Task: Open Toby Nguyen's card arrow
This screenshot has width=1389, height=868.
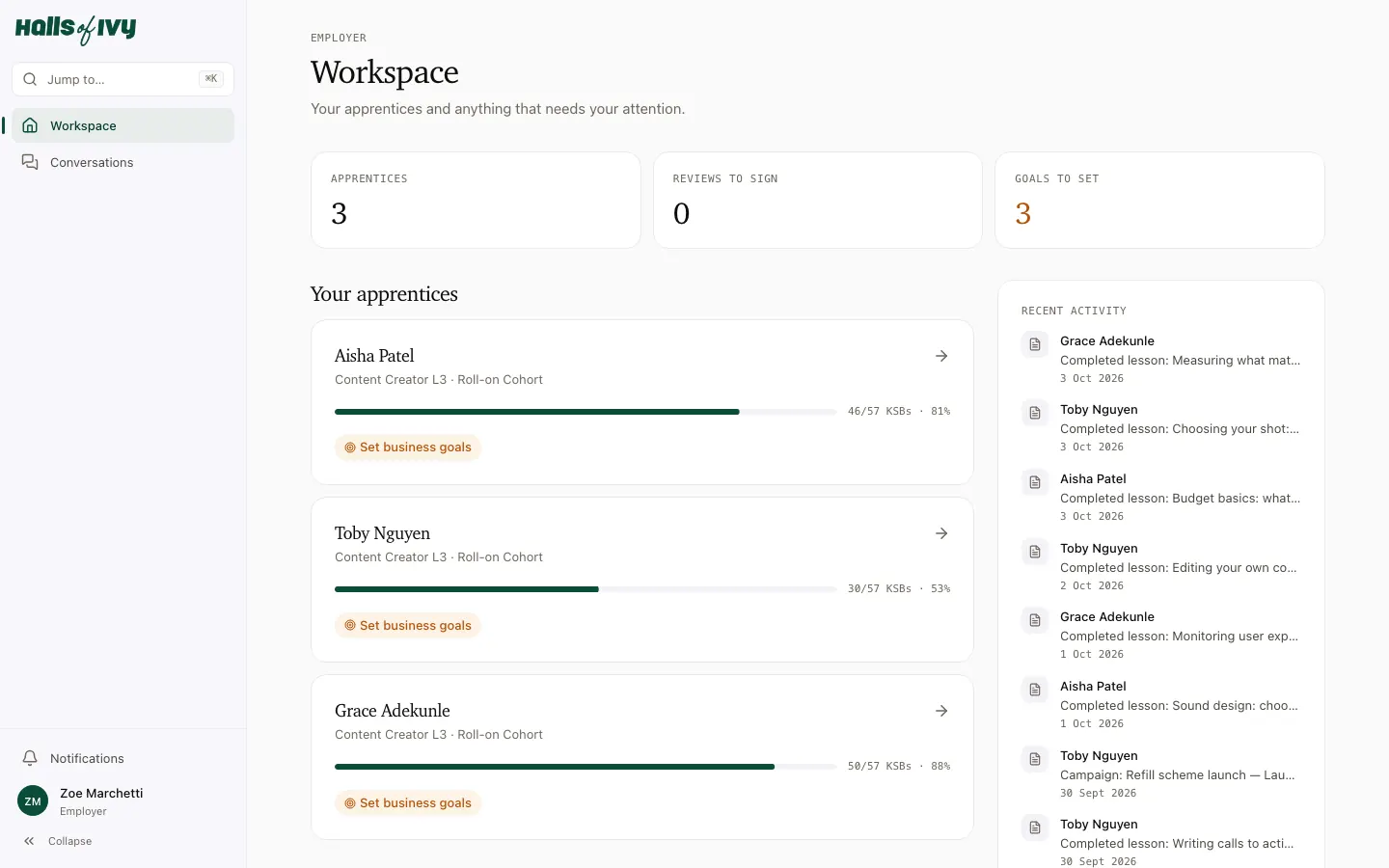Action: (x=941, y=533)
